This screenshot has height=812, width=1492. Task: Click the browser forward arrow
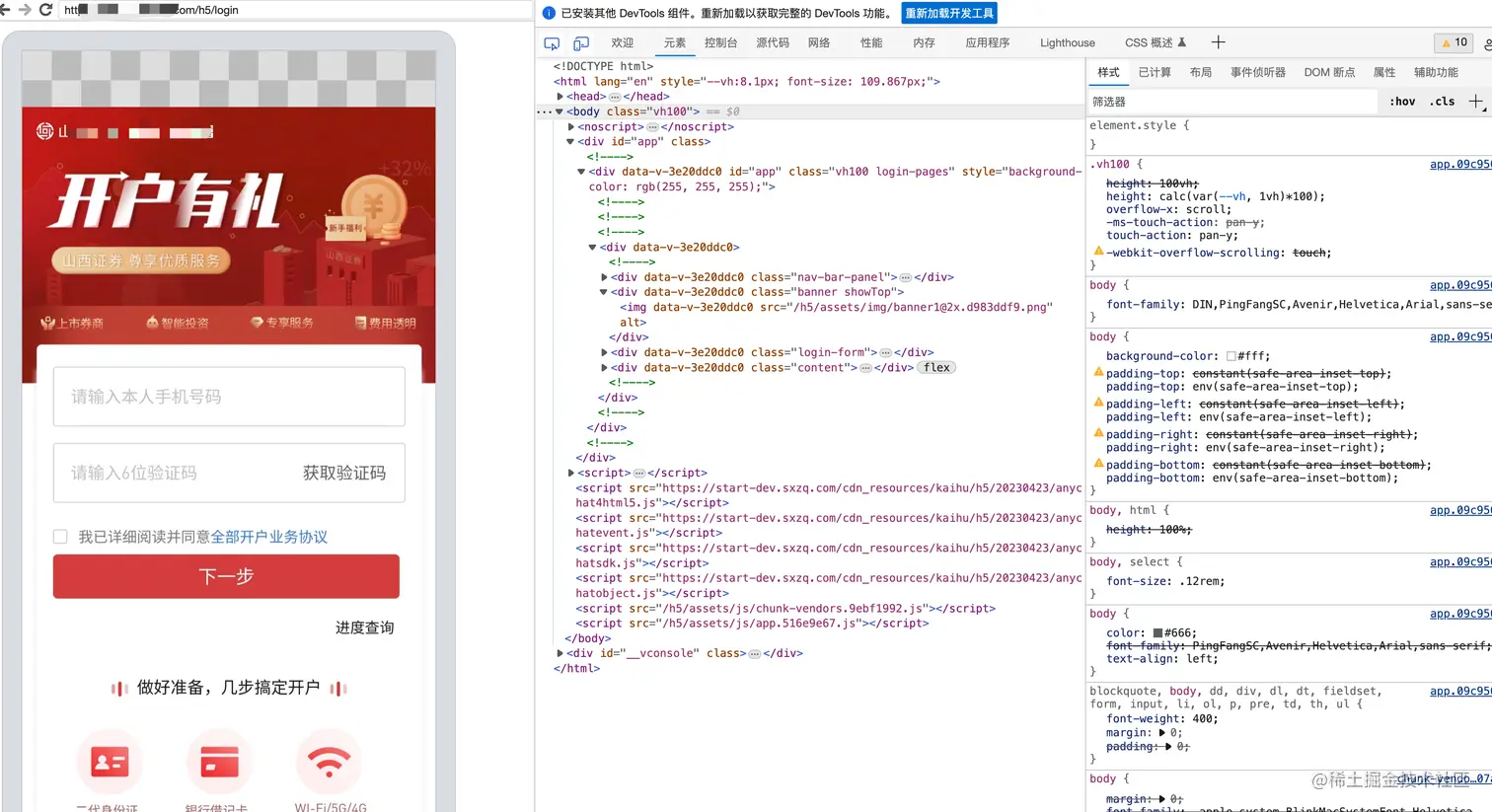(x=25, y=10)
